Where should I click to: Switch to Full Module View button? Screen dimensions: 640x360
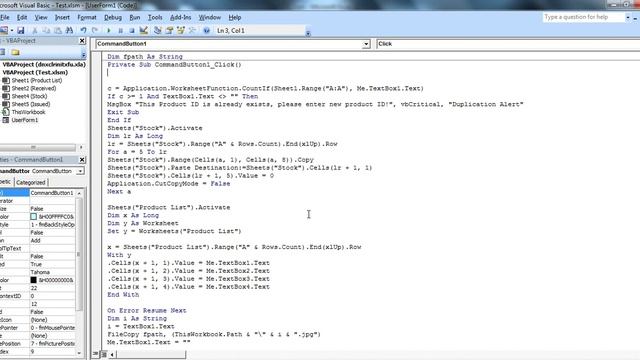104,354
